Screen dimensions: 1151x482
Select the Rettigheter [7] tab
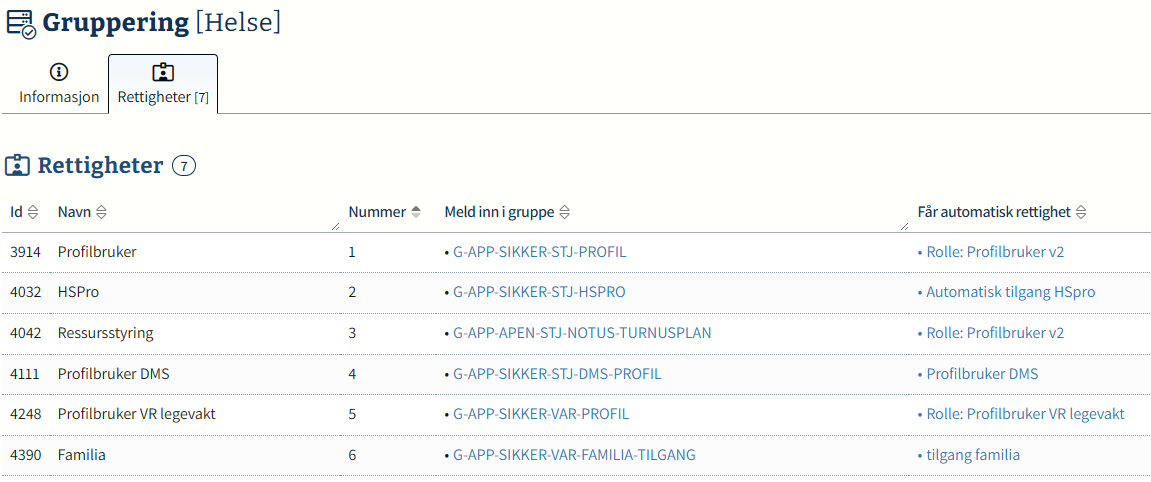pos(163,85)
